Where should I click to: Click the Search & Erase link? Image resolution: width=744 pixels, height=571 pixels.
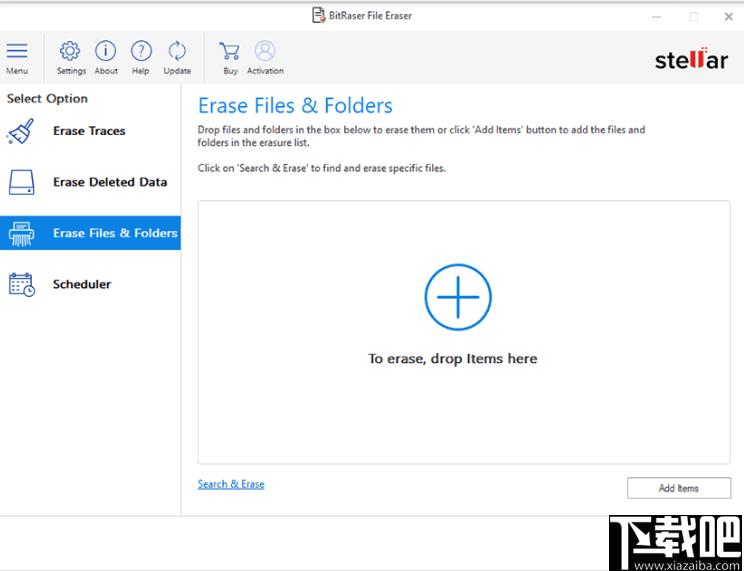[x=231, y=484]
